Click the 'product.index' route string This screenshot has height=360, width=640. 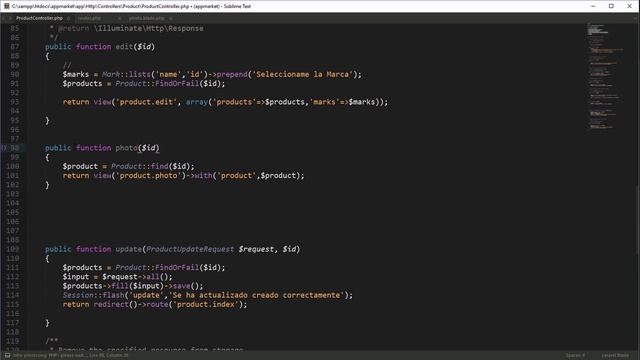(x=206, y=304)
